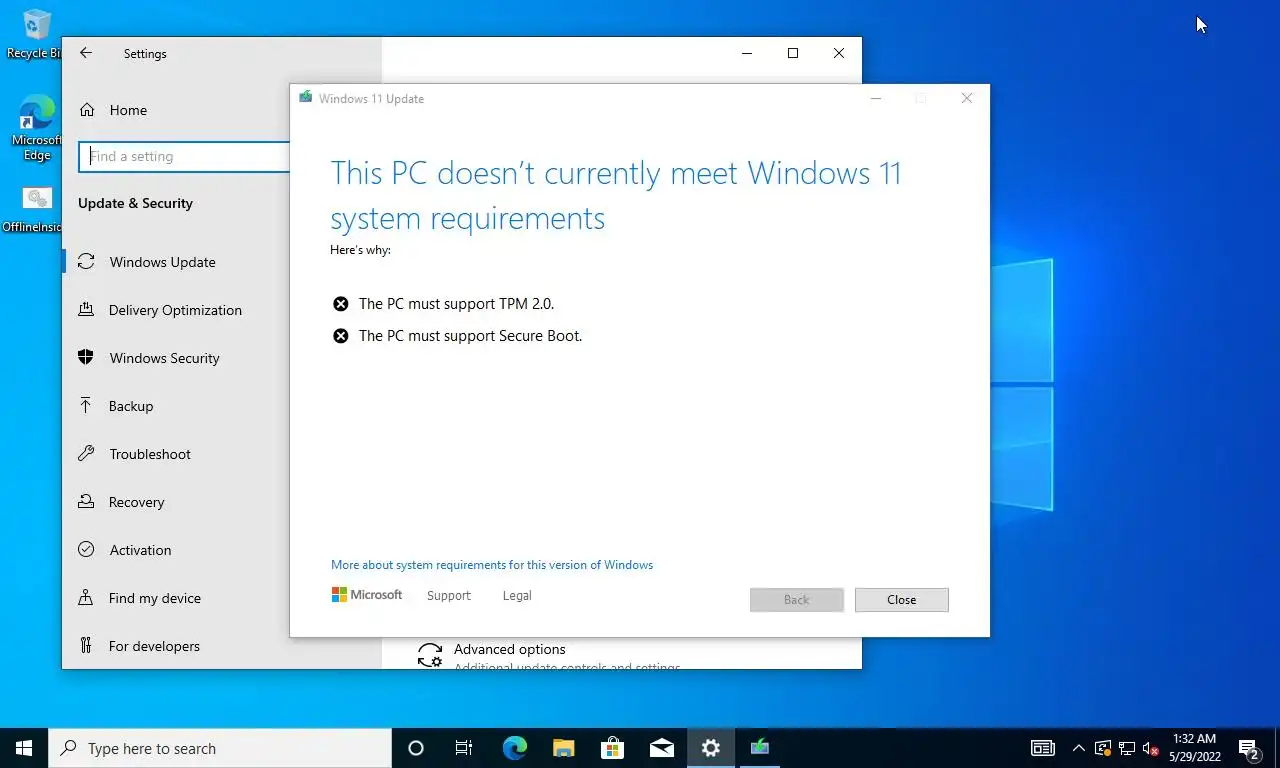Click the Troubleshoot wrench icon

tap(86, 454)
